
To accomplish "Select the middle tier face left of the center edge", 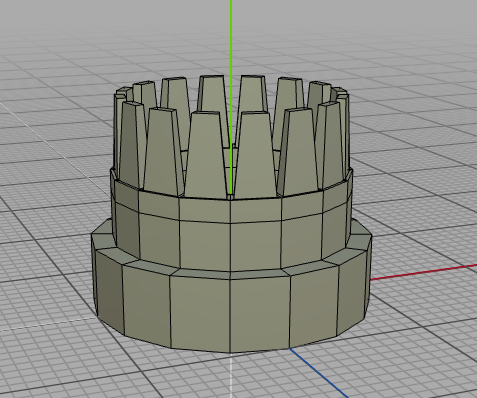I will pos(205,245).
